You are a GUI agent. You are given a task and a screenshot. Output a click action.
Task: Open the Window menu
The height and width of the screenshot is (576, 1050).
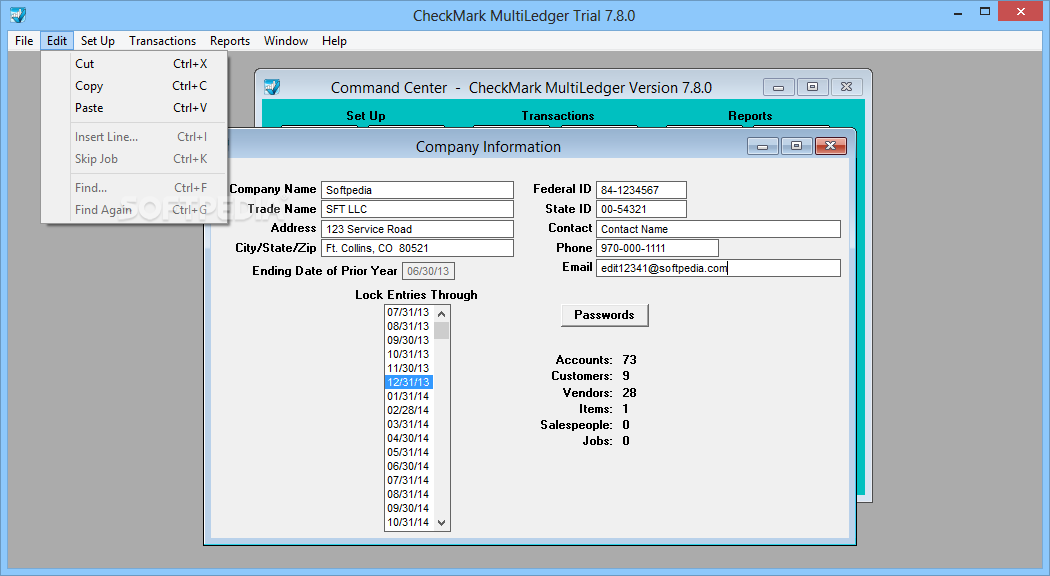tap(286, 41)
